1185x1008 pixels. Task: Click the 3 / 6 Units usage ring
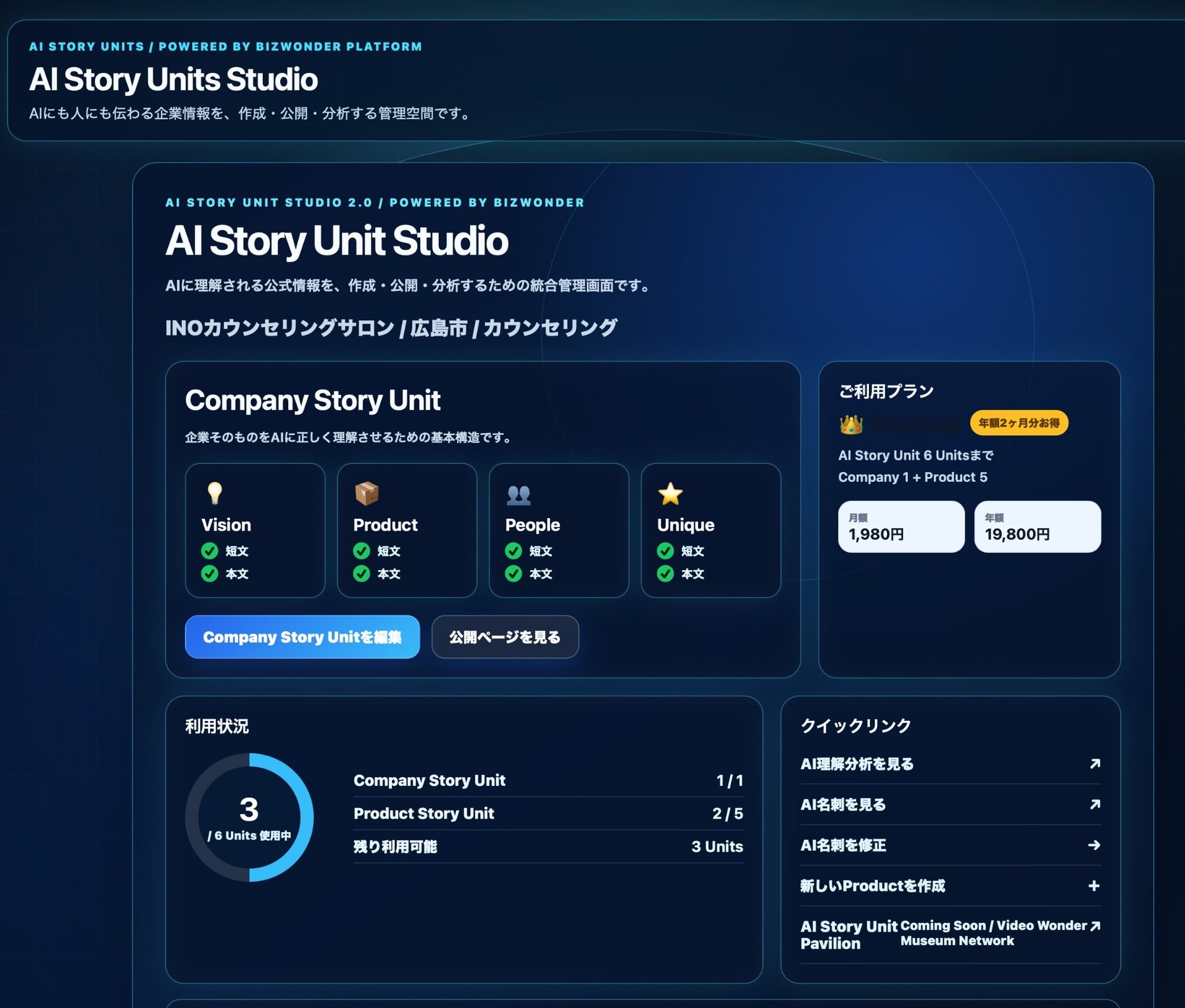(x=249, y=817)
